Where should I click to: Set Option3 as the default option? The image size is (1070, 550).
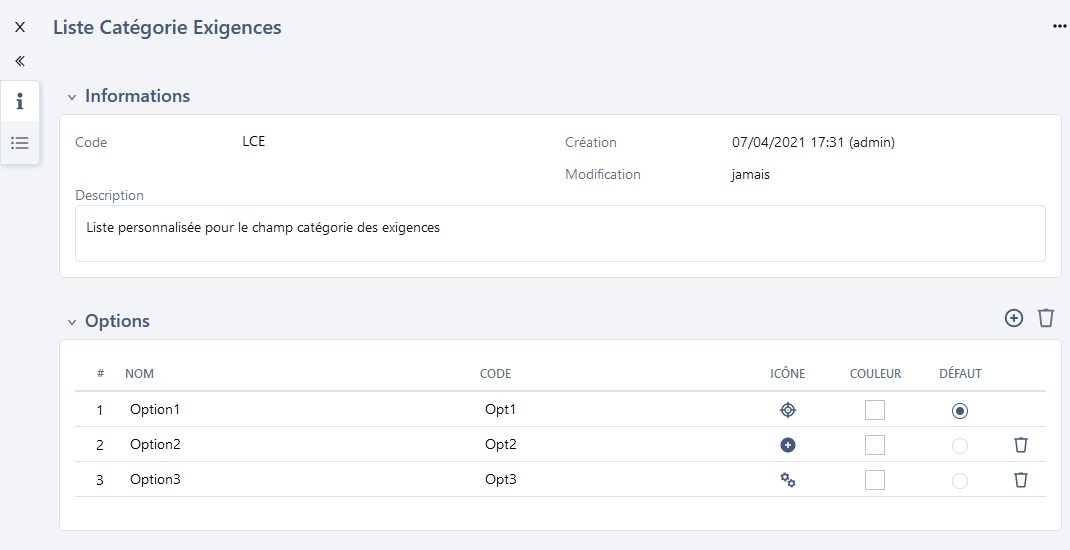click(x=960, y=480)
